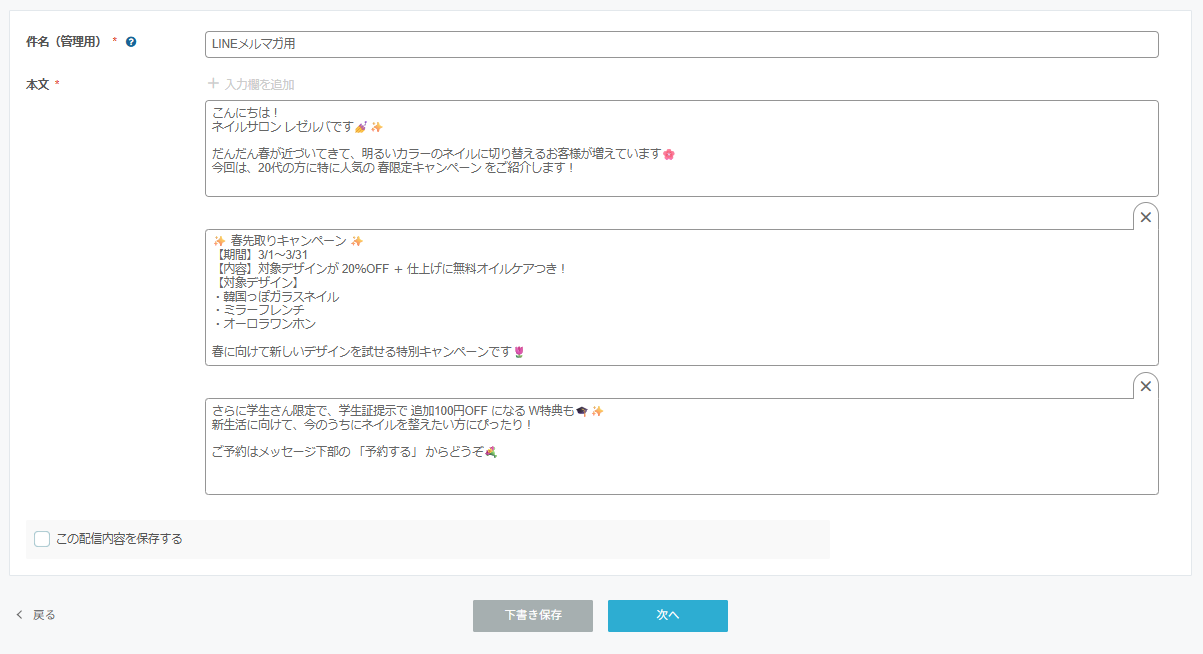1203x654 pixels.
Task: Focus the 件名 field containing LINEメルマガ用
Action: [682, 44]
